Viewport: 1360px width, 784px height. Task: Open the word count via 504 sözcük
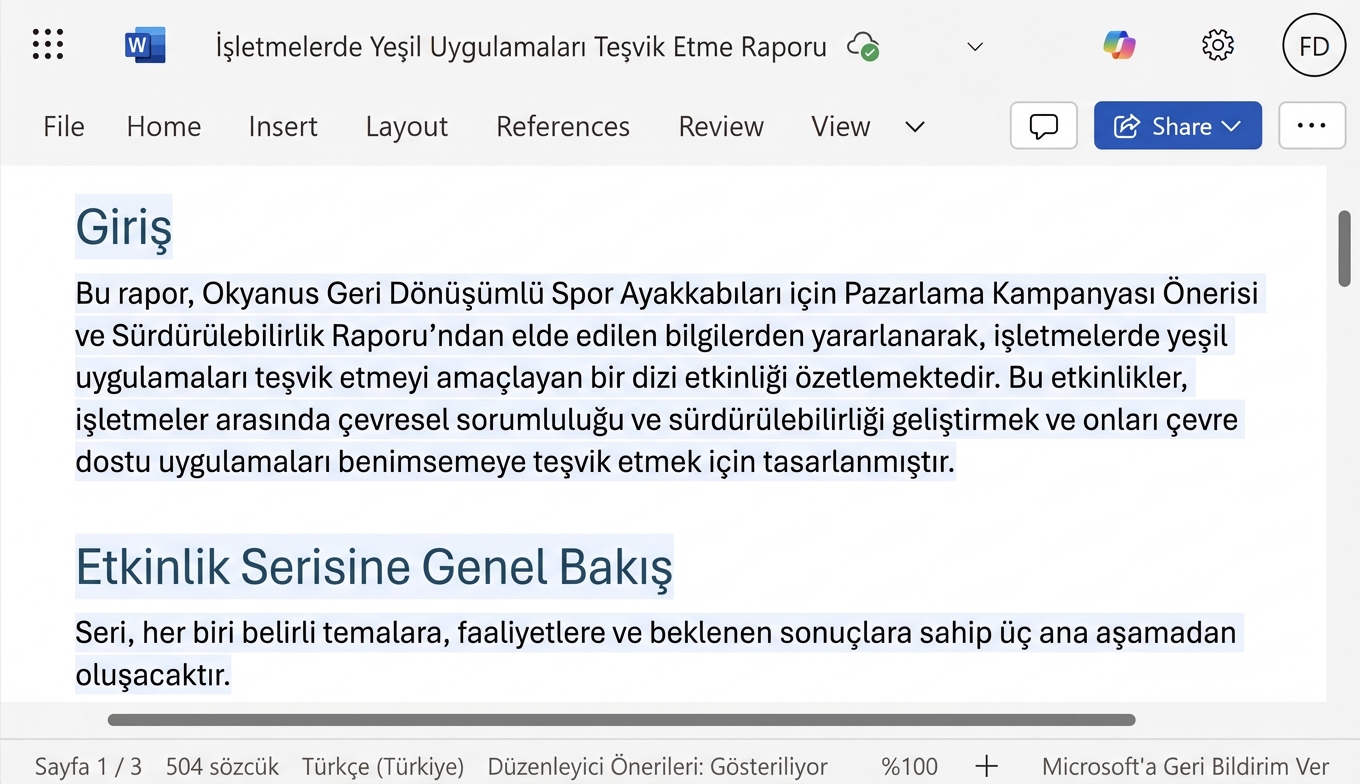point(222,766)
